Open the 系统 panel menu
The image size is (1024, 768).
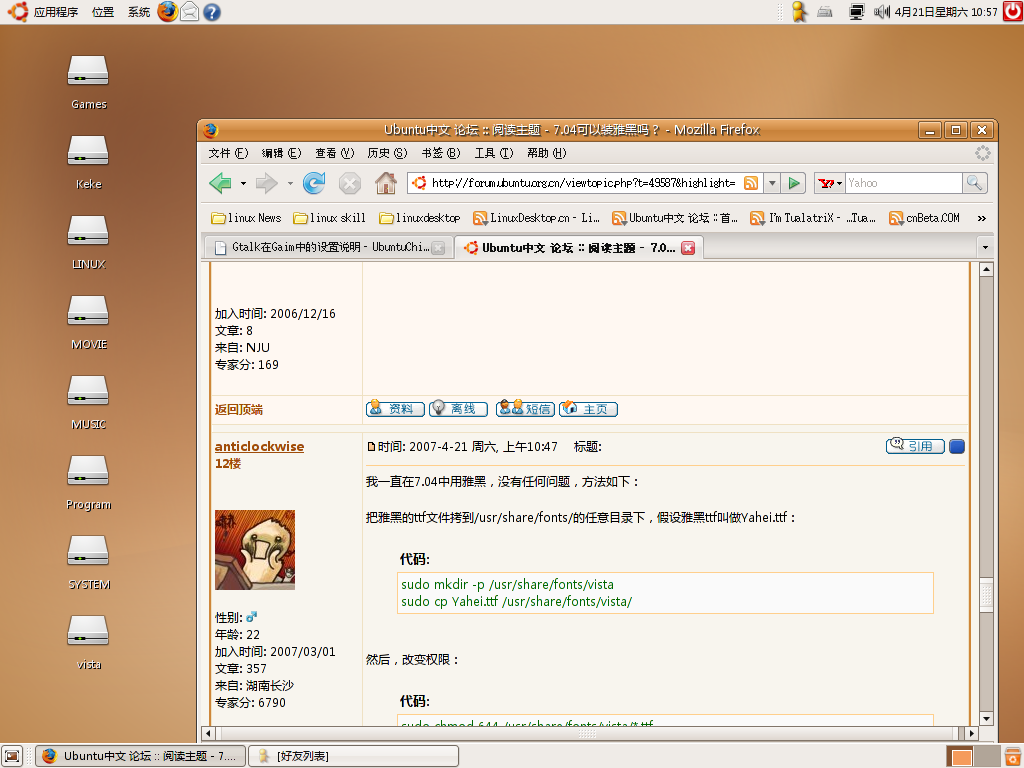pyautogui.click(x=138, y=12)
